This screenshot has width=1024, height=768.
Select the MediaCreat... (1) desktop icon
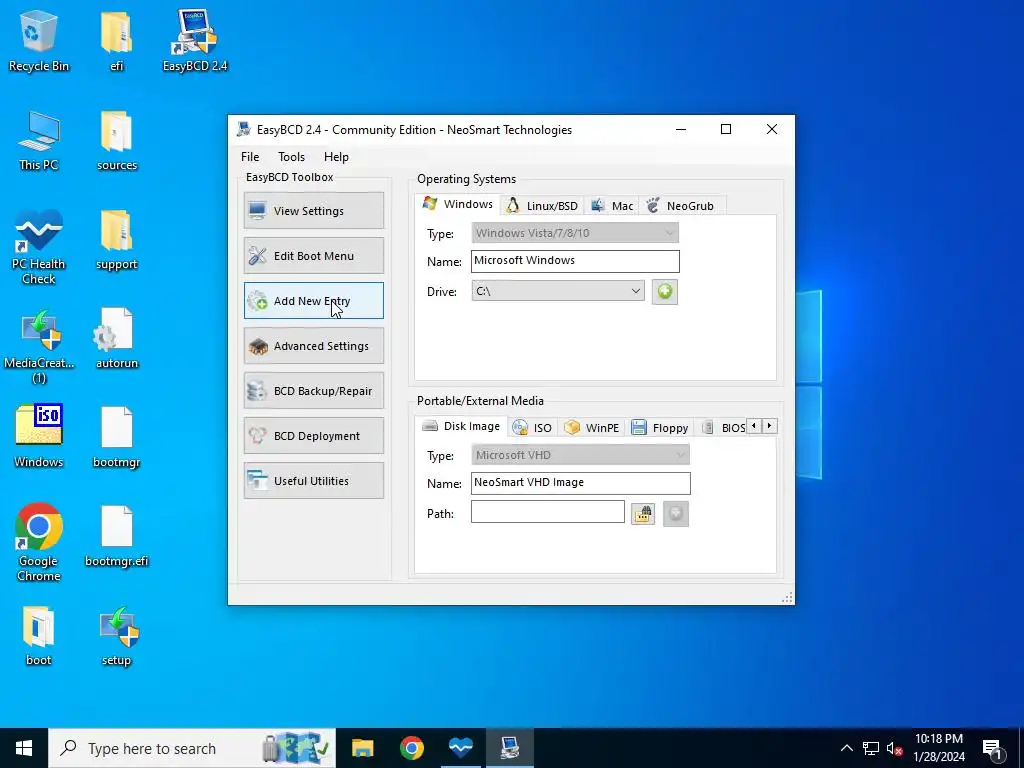point(39,346)
